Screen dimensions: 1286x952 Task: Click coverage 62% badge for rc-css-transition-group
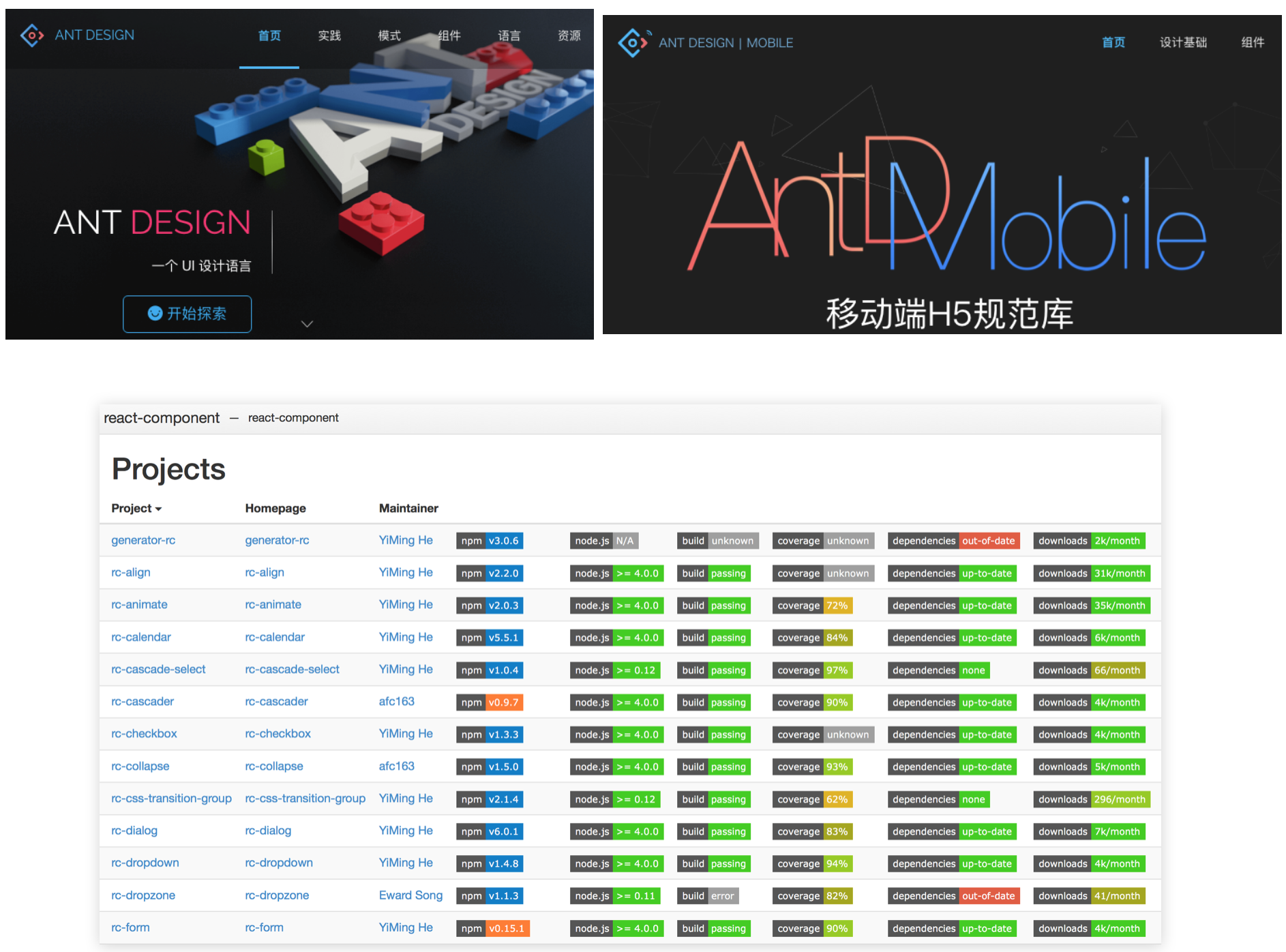click(x=813, y=799)
